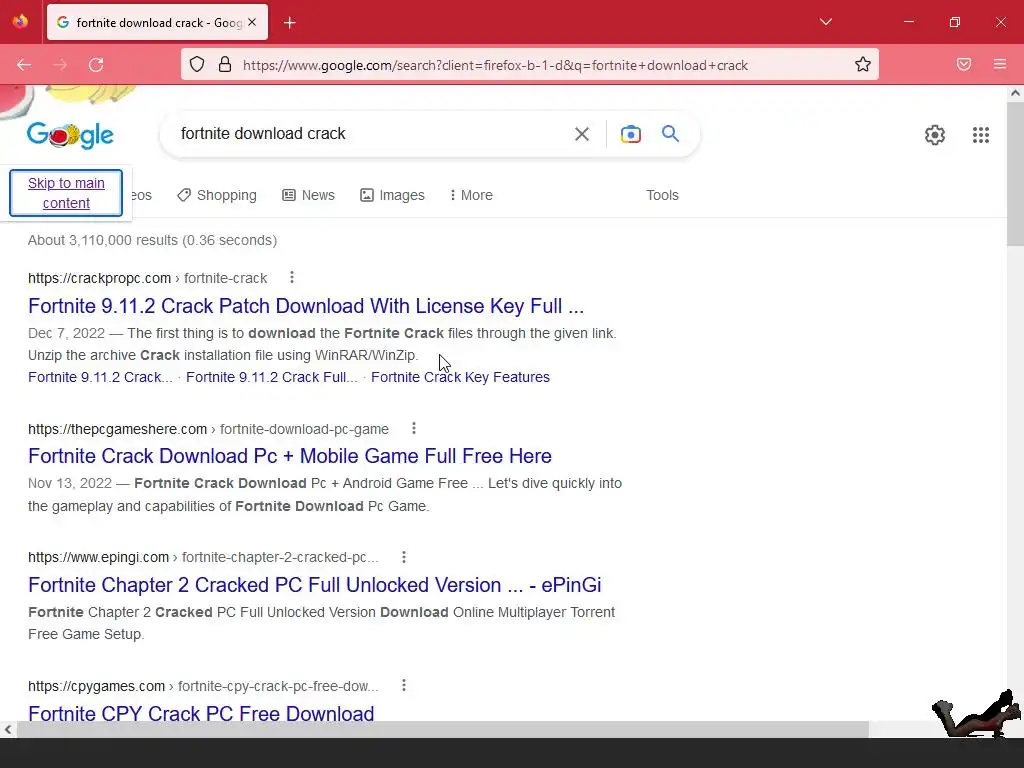Expand the More search filters
1024x768 pixels.
(471, 195)
